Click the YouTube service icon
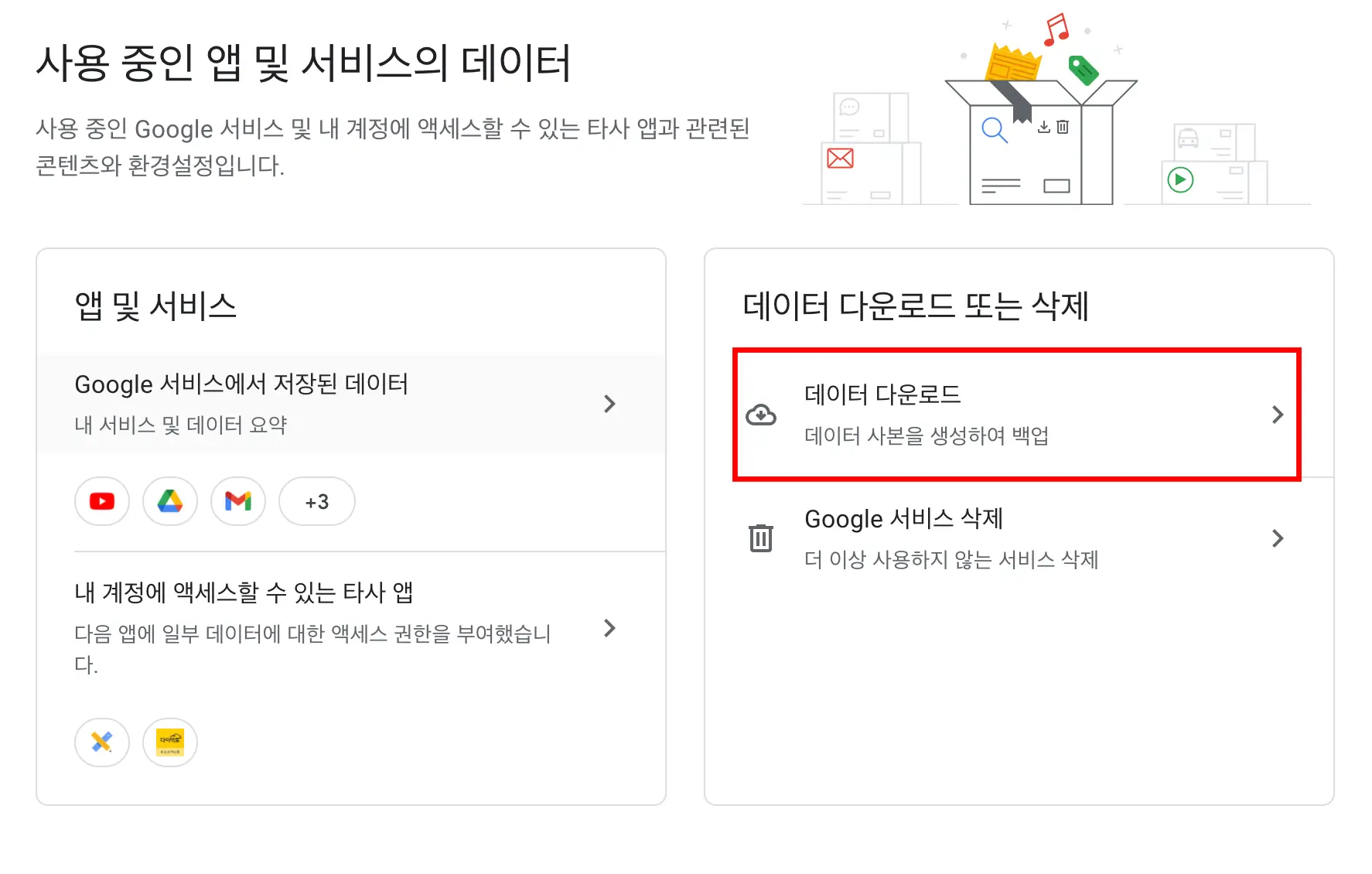The image size is (1372, 874). tap(102, 501)
